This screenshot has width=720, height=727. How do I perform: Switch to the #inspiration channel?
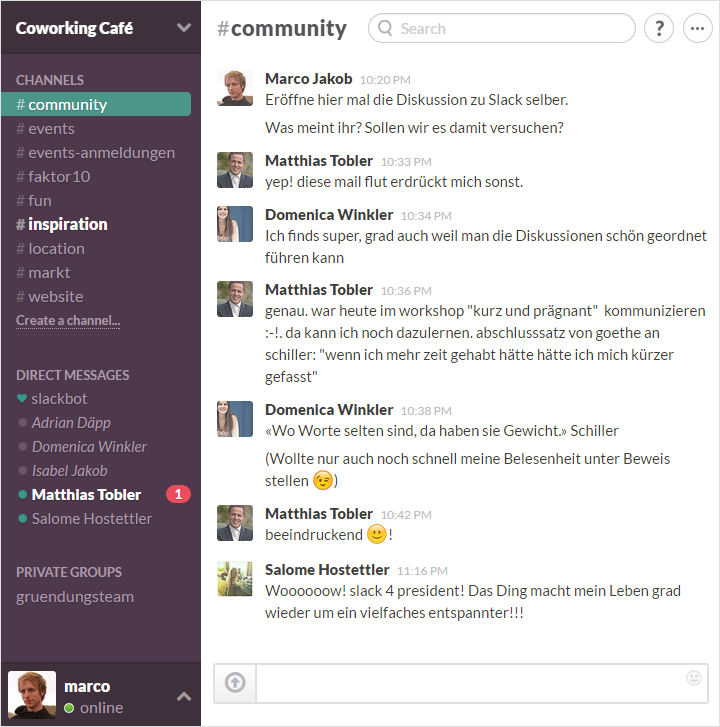[62, 224]
